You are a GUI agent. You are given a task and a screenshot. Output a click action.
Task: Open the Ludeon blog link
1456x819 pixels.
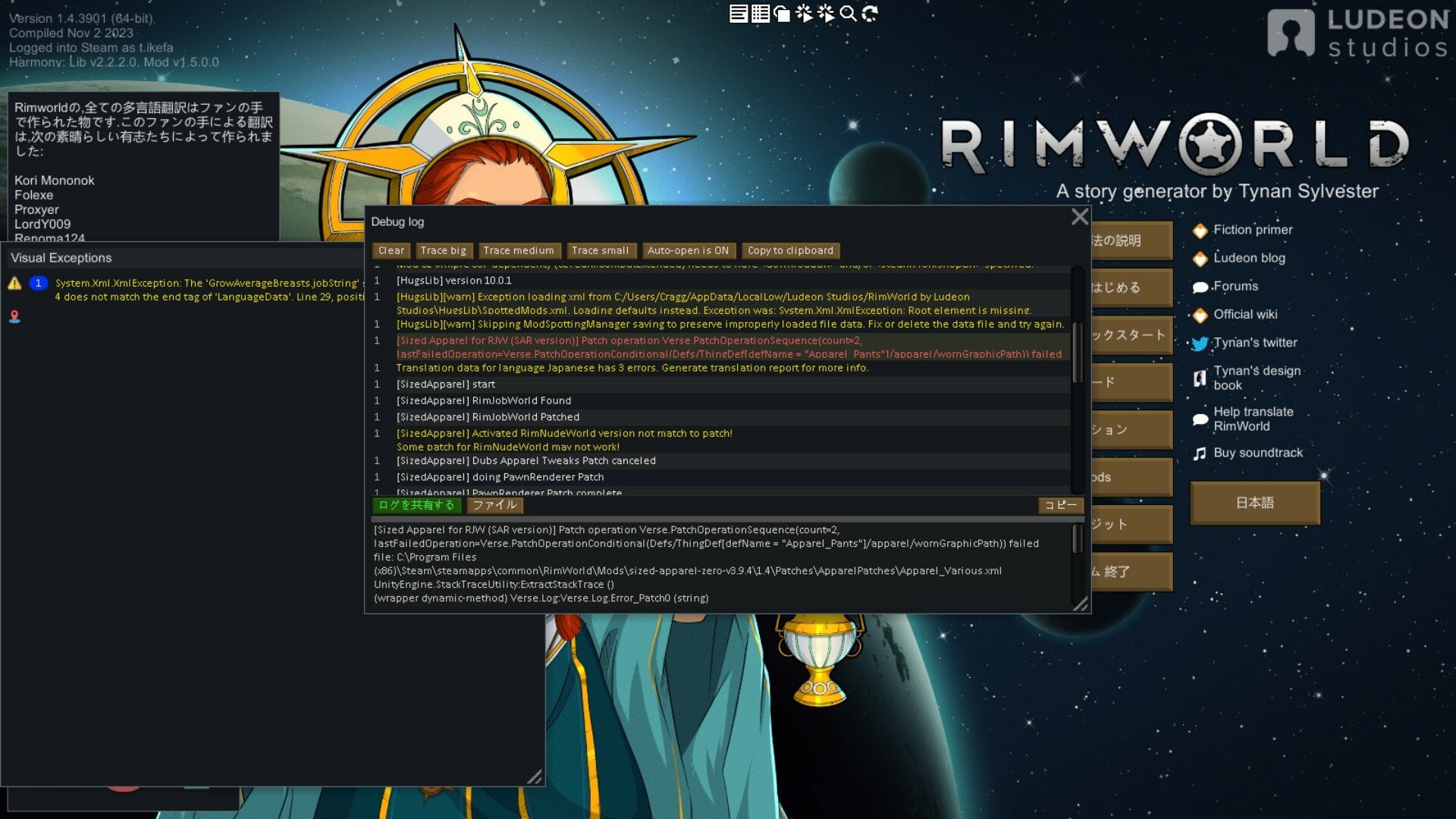[1249, 258]
